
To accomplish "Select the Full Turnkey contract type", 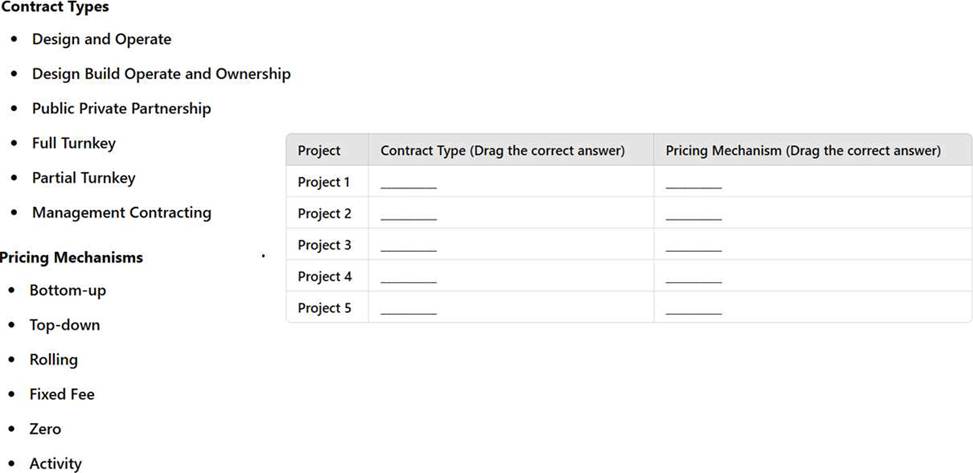I will pos(74,143).
